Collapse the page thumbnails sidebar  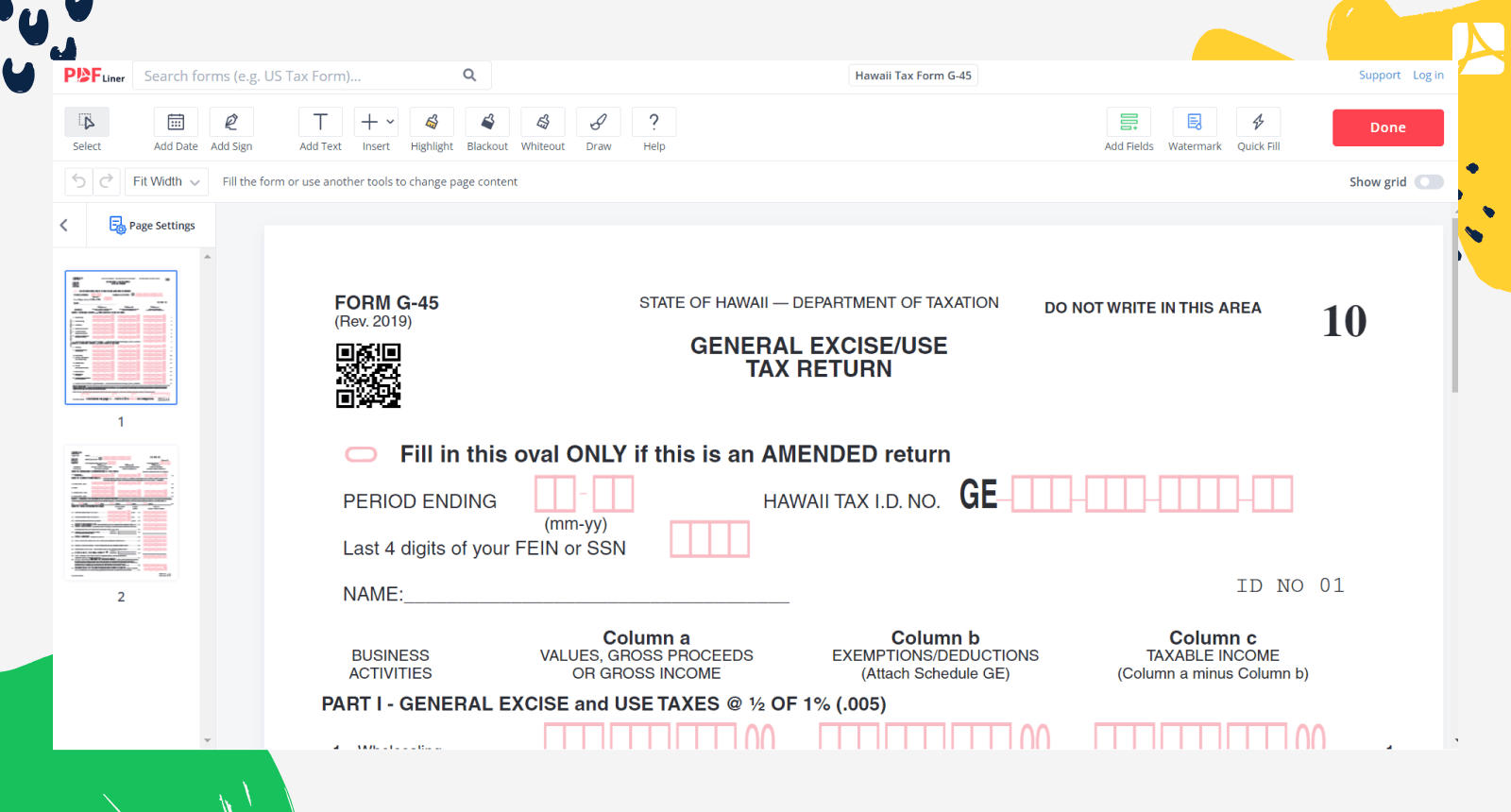pyautogui.click(x=64, y=225)
